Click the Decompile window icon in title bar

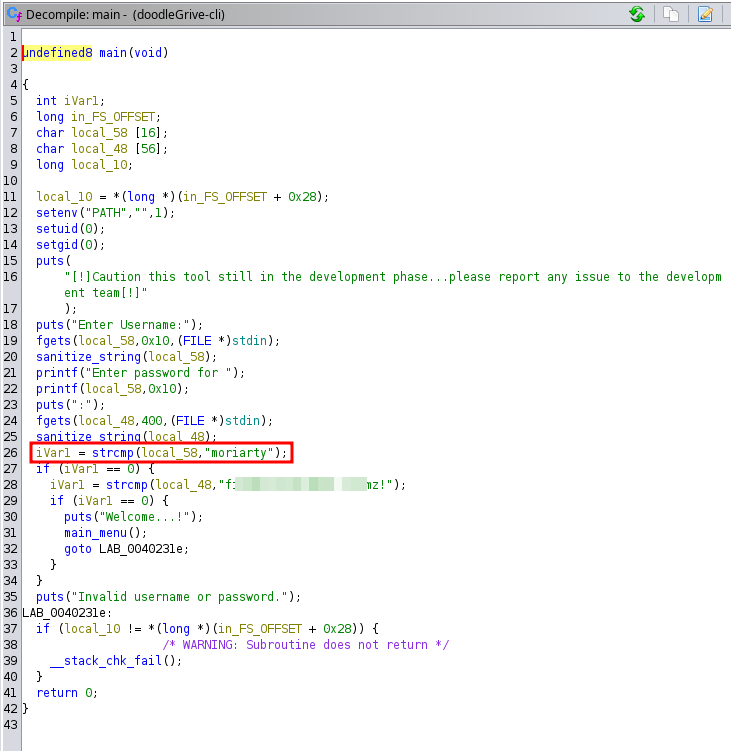(x=14, y=14)
